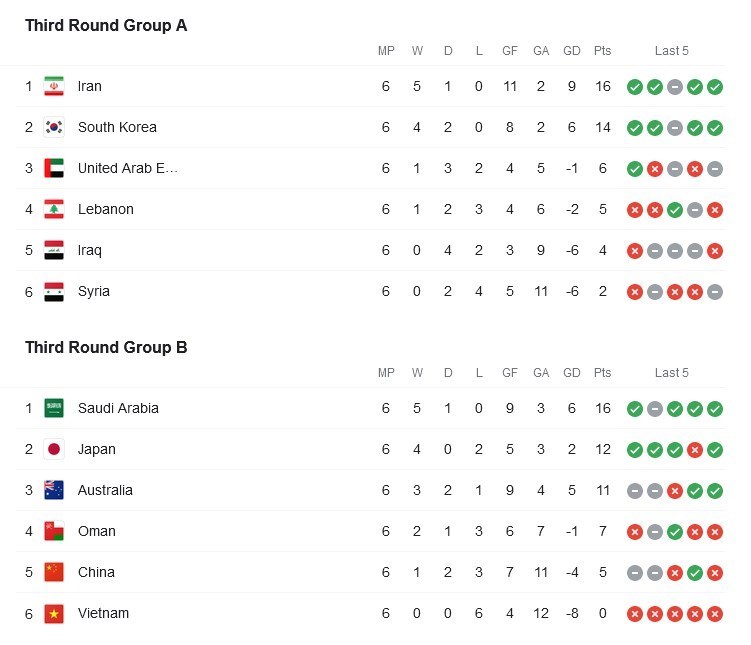Click the Iran flag icon
Image resolution: width=751 pixels, height=645 pixels.
(54, 86)
